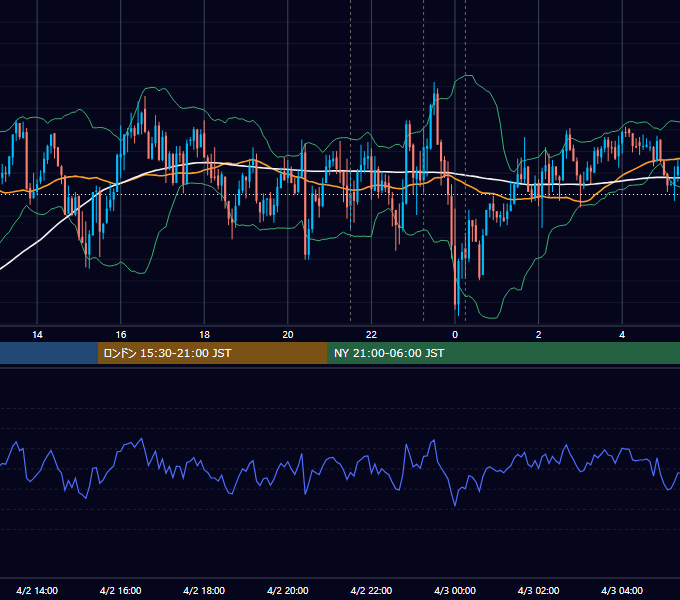Click the 4/3 02:00 label on oscillator axis
The height and width of the screenshot is (600, 680).
(x=538, y=590)
